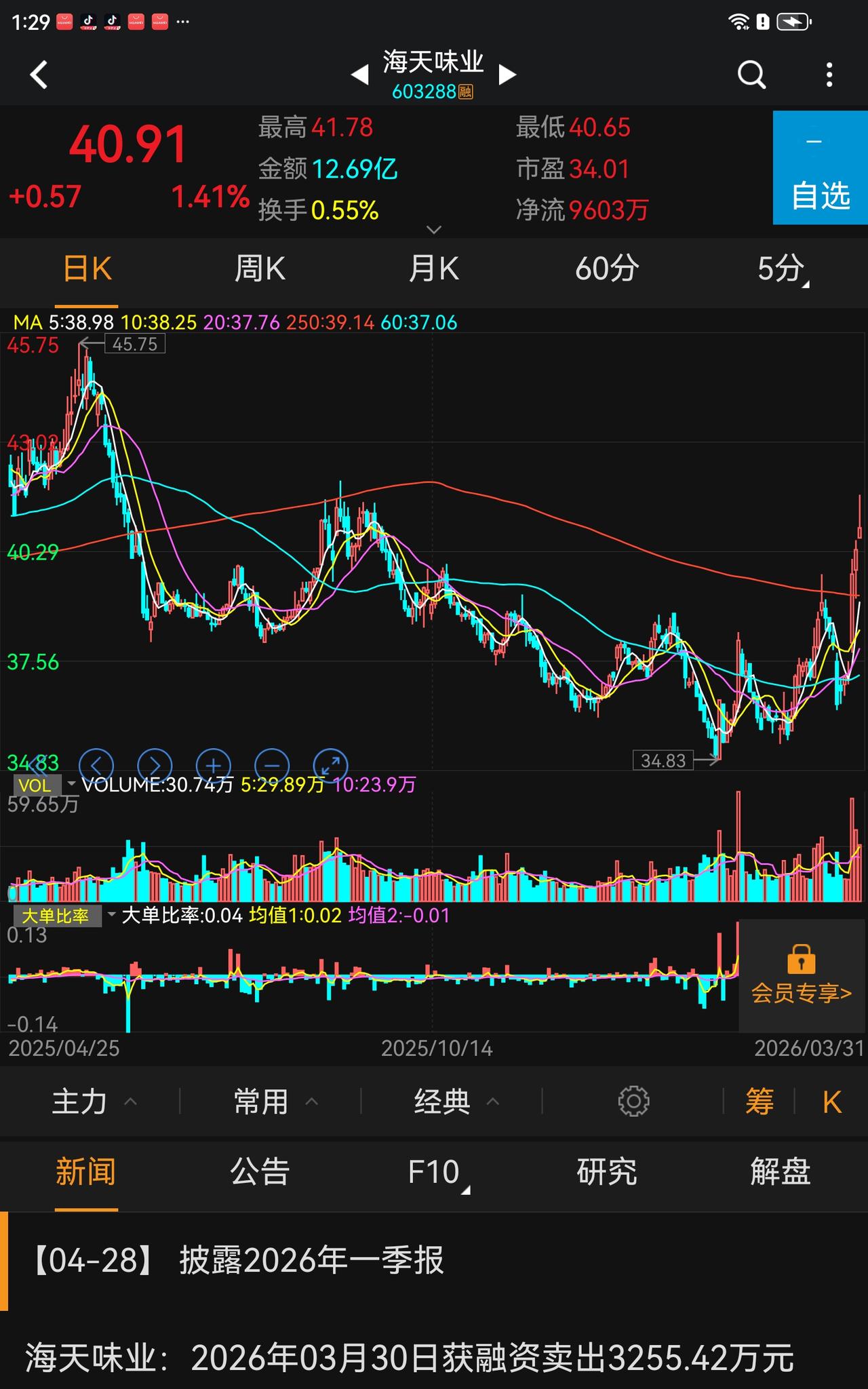Remove stock from 自选 watchlist
This screenshot has height=1389, width=868.
coord(821,168)
